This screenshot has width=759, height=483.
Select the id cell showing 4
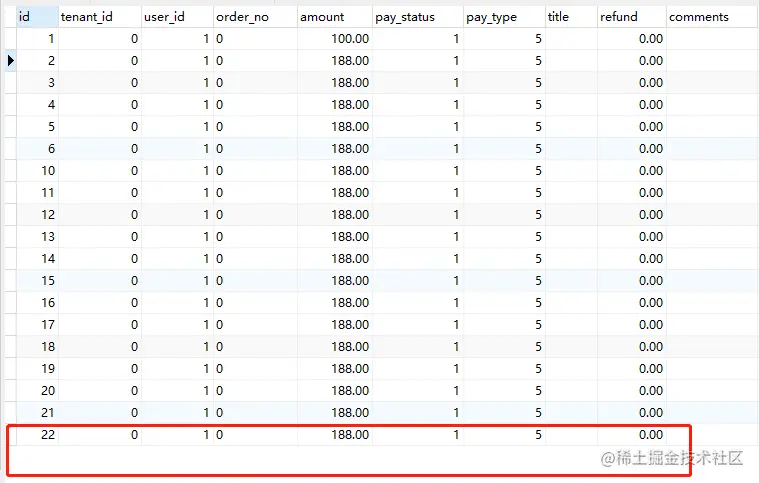(37, 105)
